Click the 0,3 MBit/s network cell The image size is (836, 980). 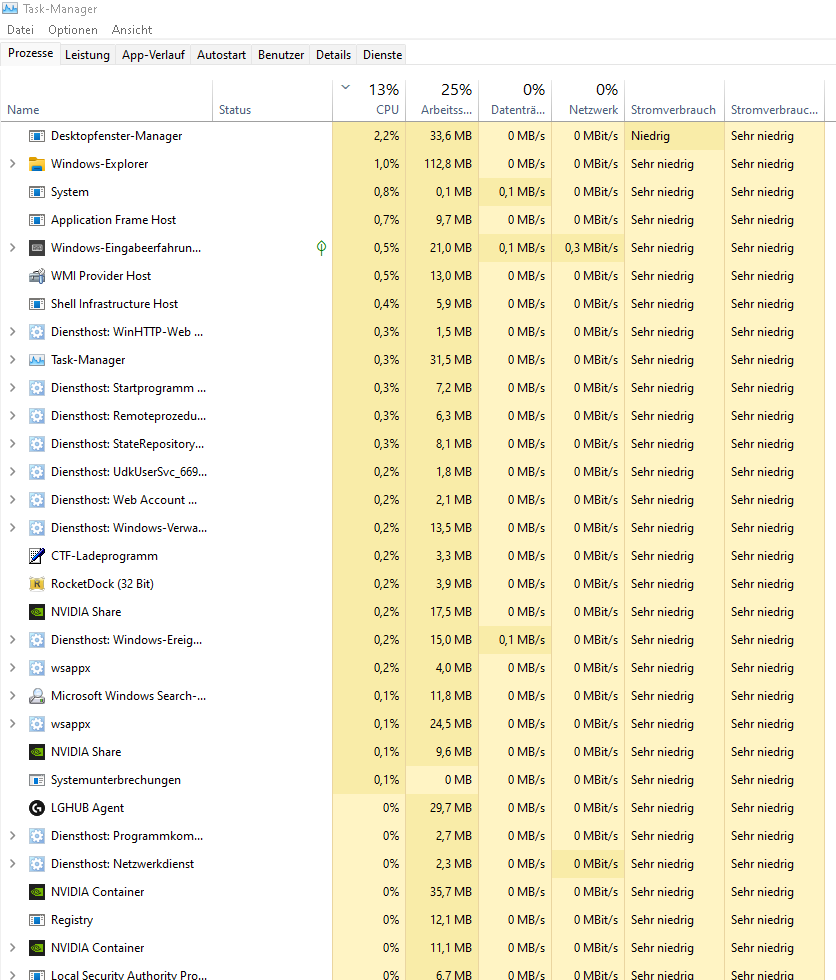589,248
